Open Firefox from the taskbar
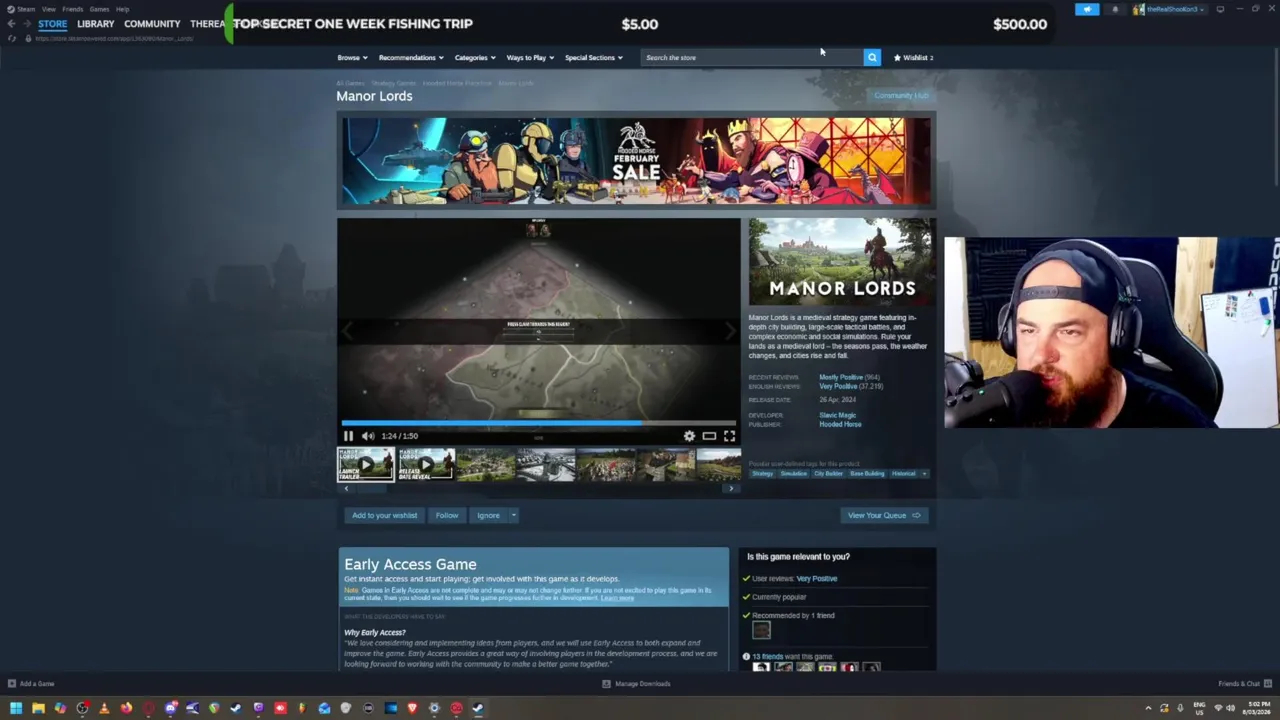The height and width of the screenshot is (720, 1280). (126, 708)
